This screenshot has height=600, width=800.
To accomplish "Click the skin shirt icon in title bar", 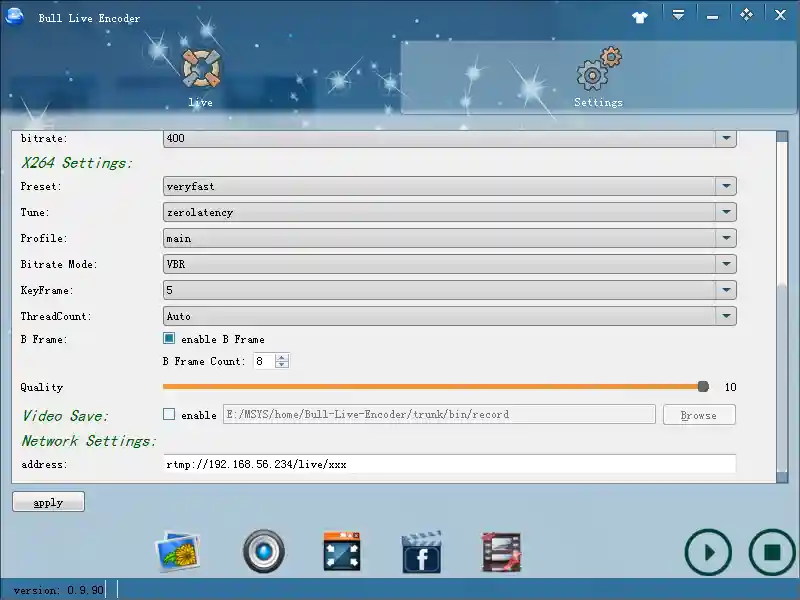I will (639, 17).
